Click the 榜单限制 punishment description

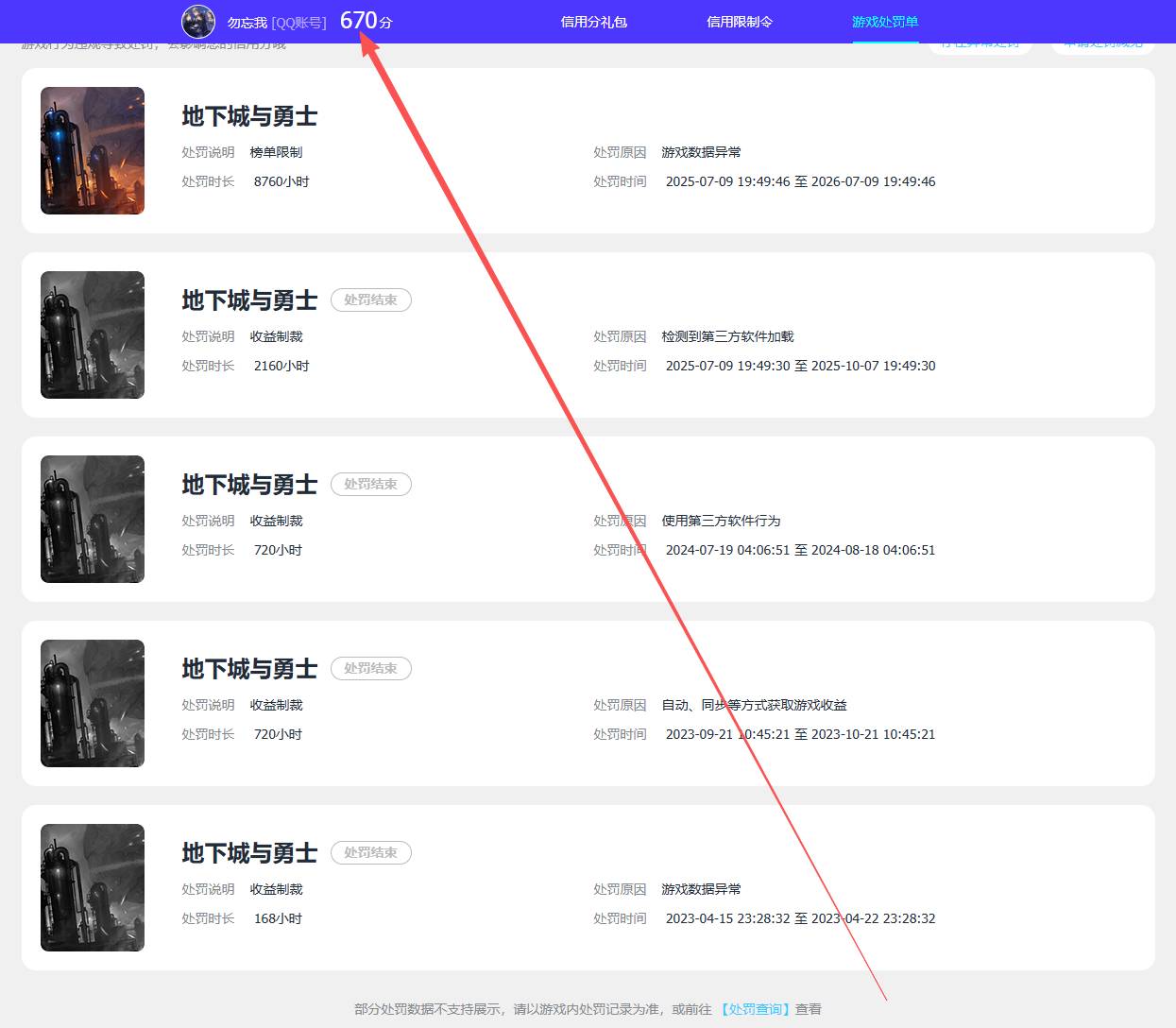pyautogui.click(x=276, y=152)
